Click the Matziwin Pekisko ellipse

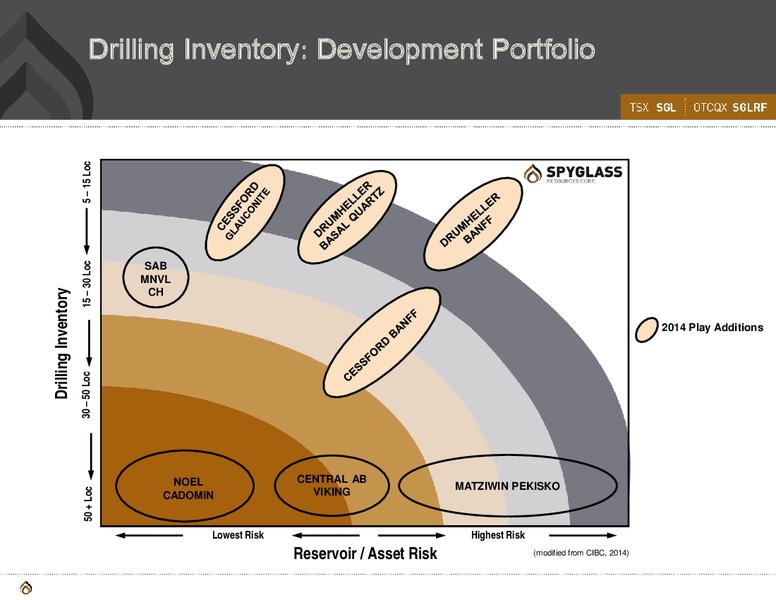coord(508,486)
